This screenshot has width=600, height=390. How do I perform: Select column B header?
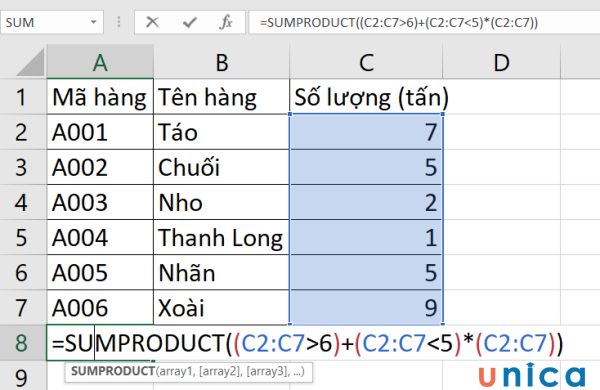[x=222, y=62]
